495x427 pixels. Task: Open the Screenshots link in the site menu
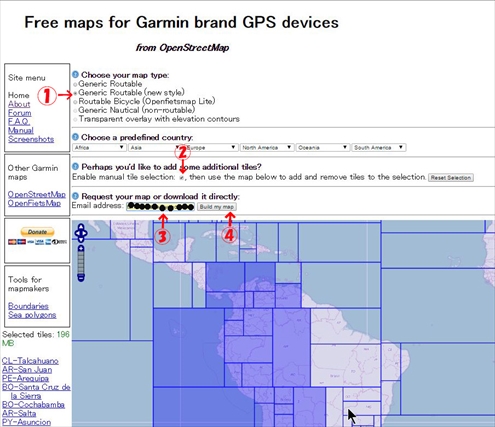[31, 139]
